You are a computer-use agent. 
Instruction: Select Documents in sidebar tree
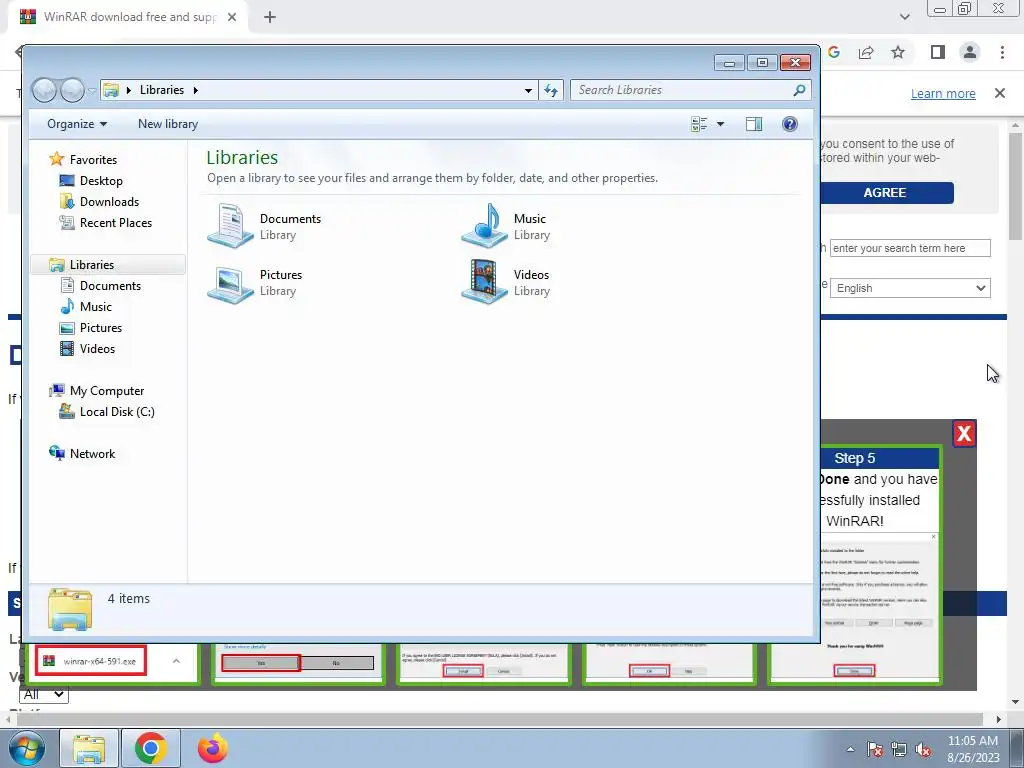coord(110,285)
